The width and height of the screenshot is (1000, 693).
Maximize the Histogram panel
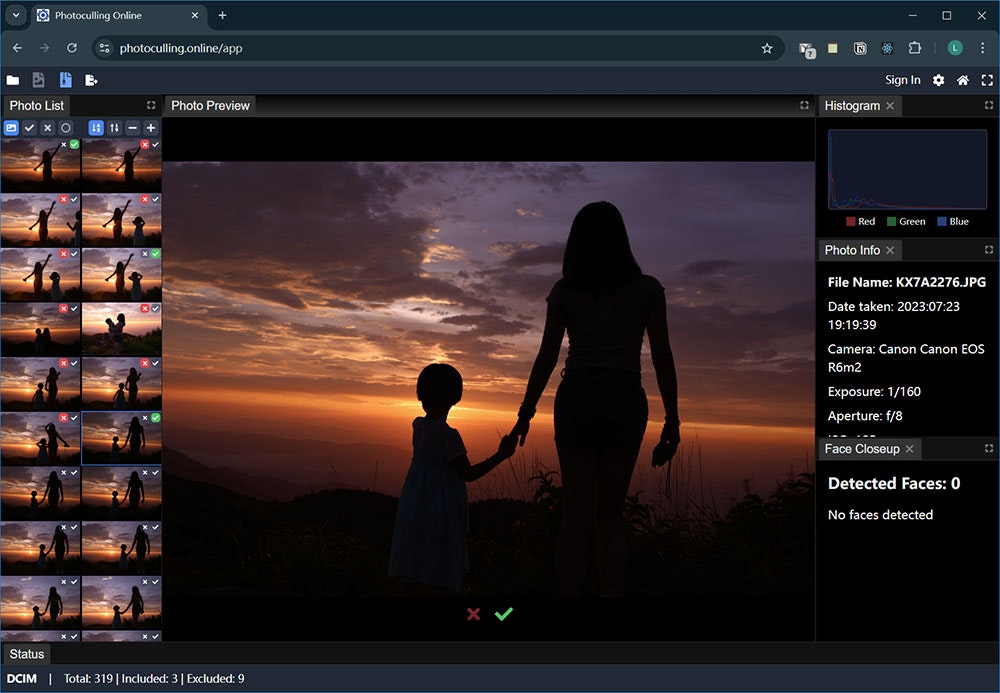point(989,105)
